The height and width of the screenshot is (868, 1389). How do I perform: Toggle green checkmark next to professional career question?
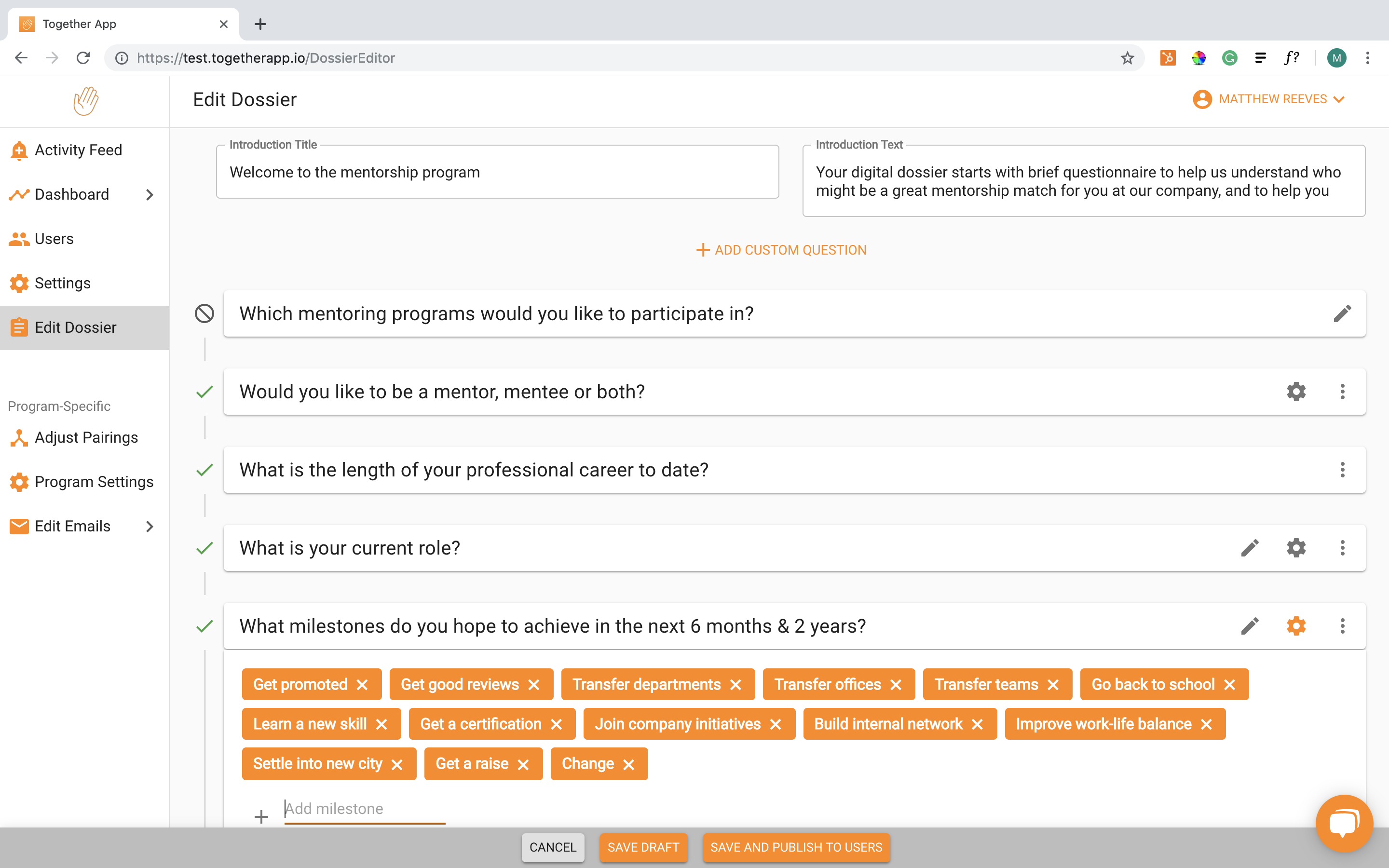(204, 470)
